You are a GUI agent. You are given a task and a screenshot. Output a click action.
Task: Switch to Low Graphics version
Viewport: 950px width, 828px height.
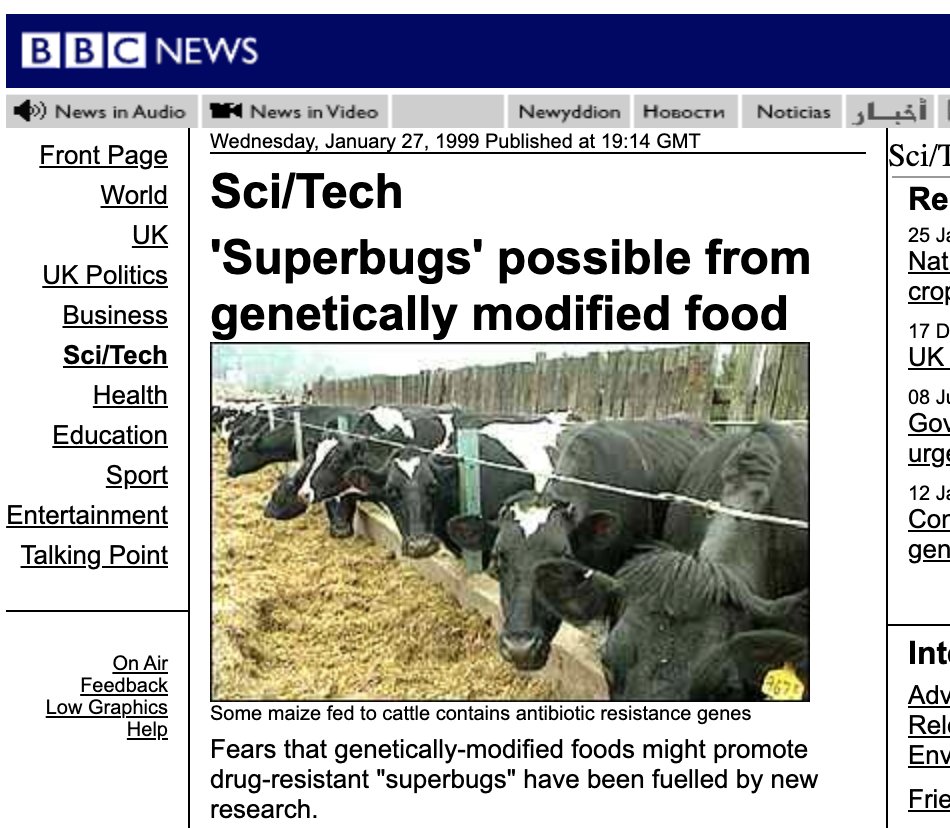[107, 707]
